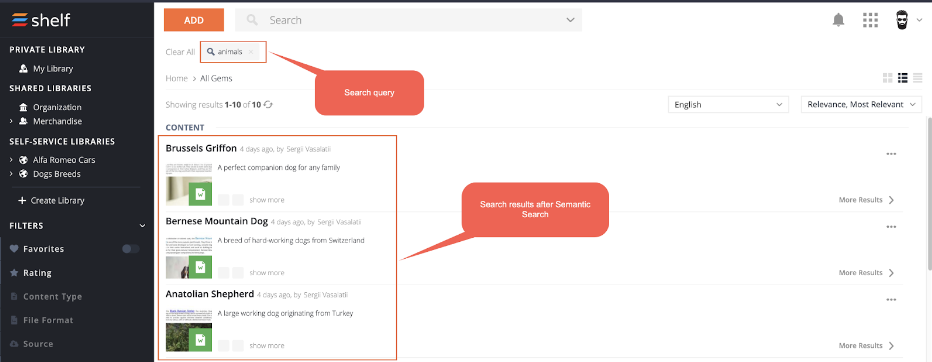The height and width of the screenshot is (362, 932).
Task: Expand the Merchandise library
Action: click(x=11, y=121)
